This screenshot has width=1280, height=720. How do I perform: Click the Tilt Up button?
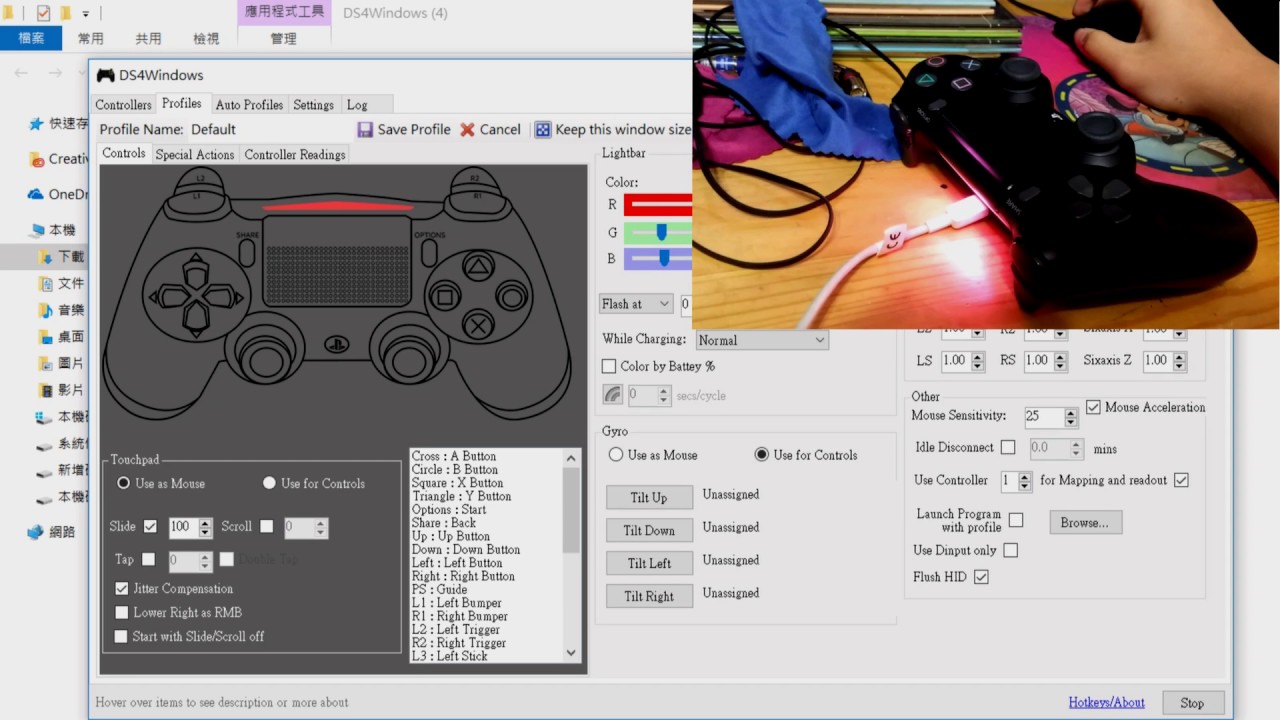pos(648,497)
